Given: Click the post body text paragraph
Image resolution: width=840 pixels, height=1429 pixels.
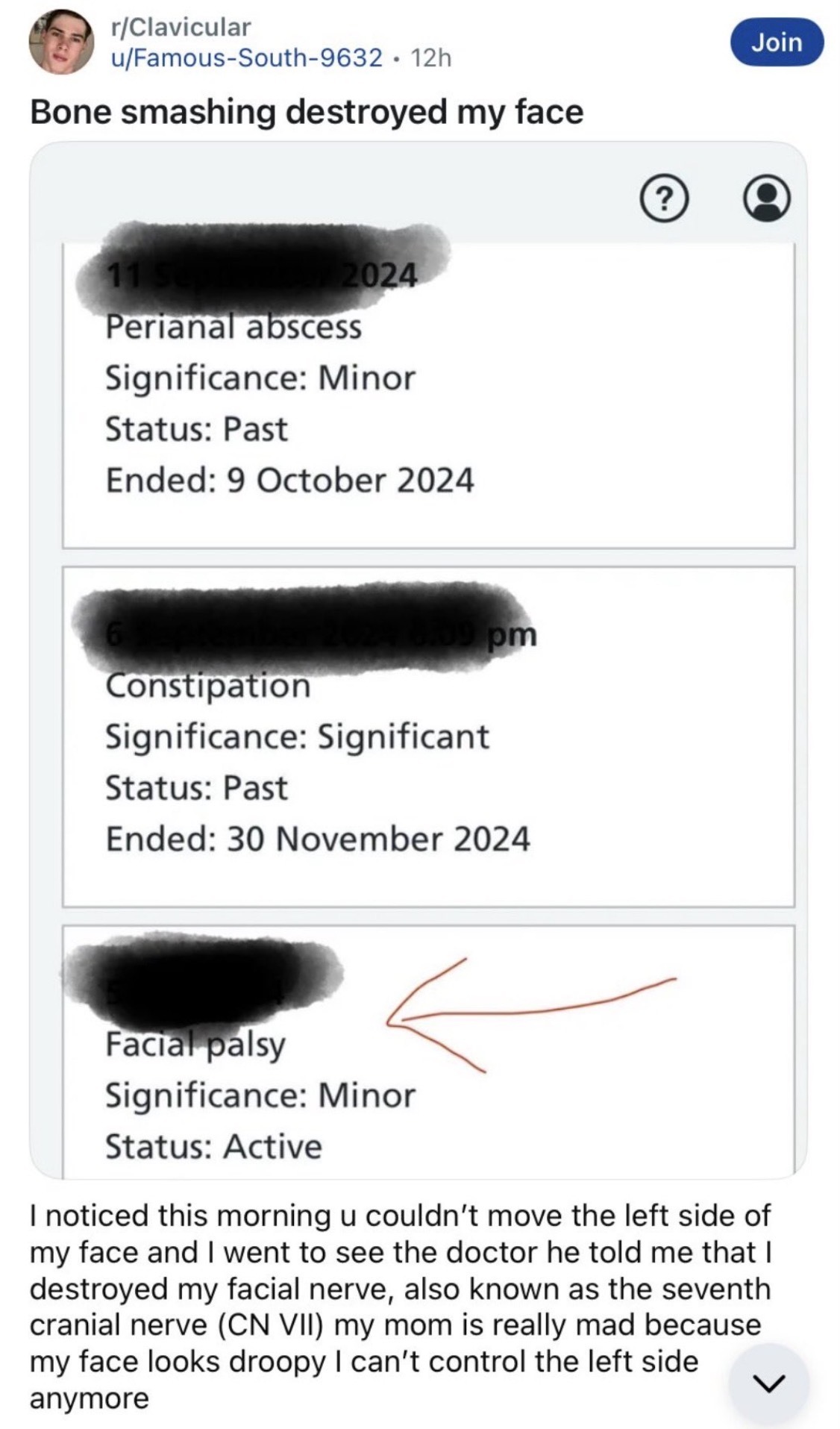Looking at the screenshot, I should [399, 1306].
